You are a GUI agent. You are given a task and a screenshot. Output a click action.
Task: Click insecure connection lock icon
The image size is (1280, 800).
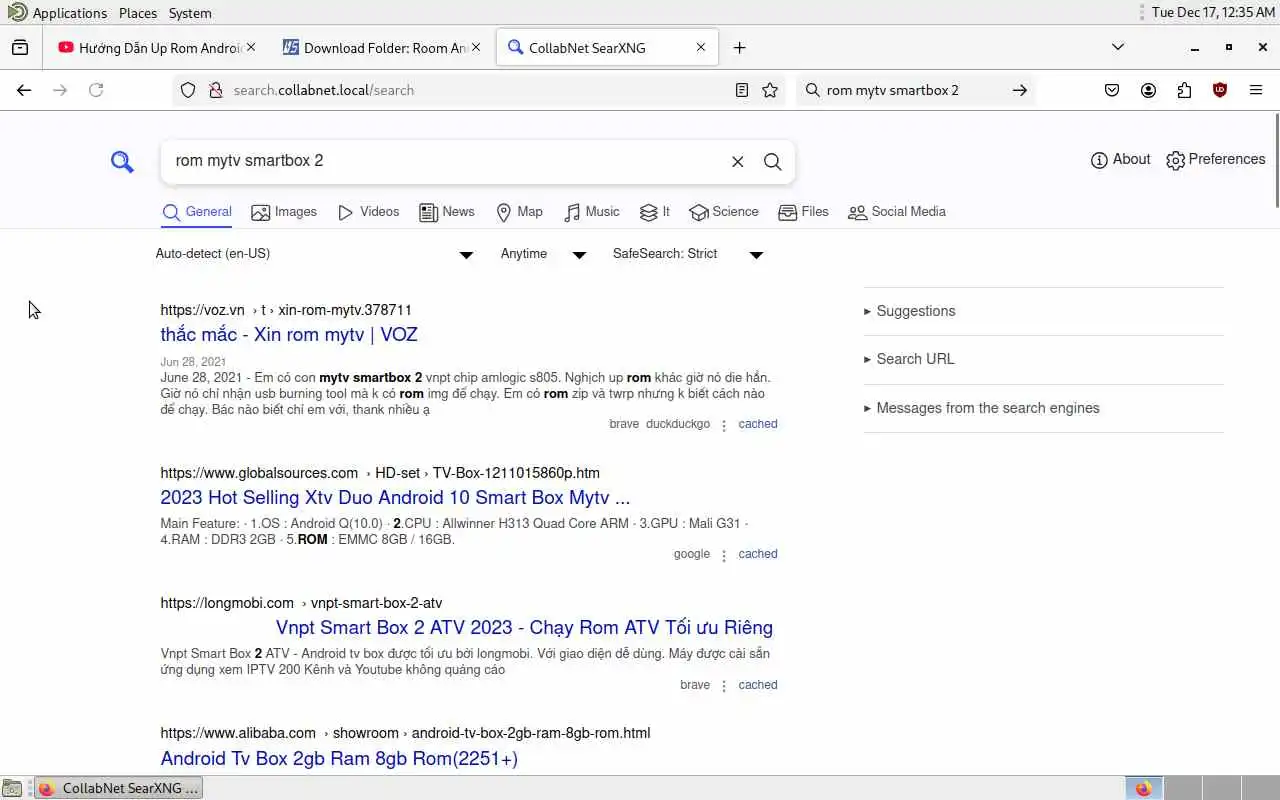pos(214,90)
